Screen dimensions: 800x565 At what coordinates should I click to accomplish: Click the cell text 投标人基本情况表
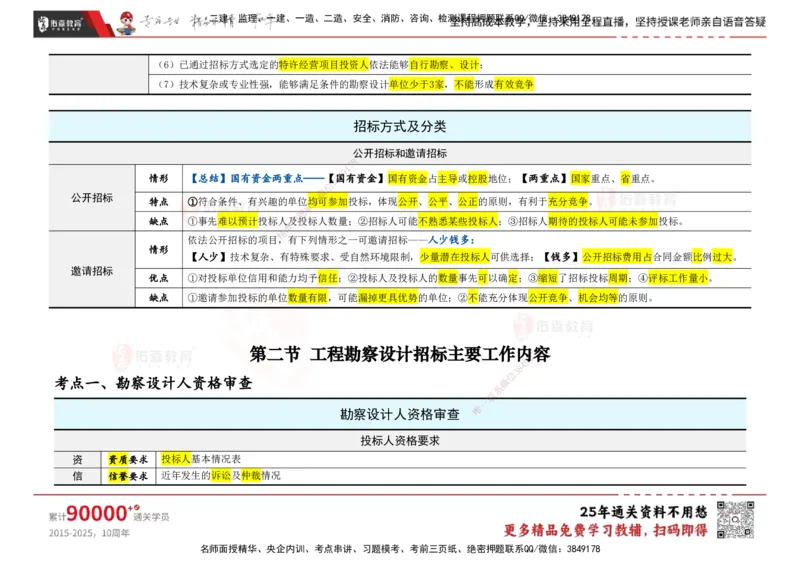point(201,459)
